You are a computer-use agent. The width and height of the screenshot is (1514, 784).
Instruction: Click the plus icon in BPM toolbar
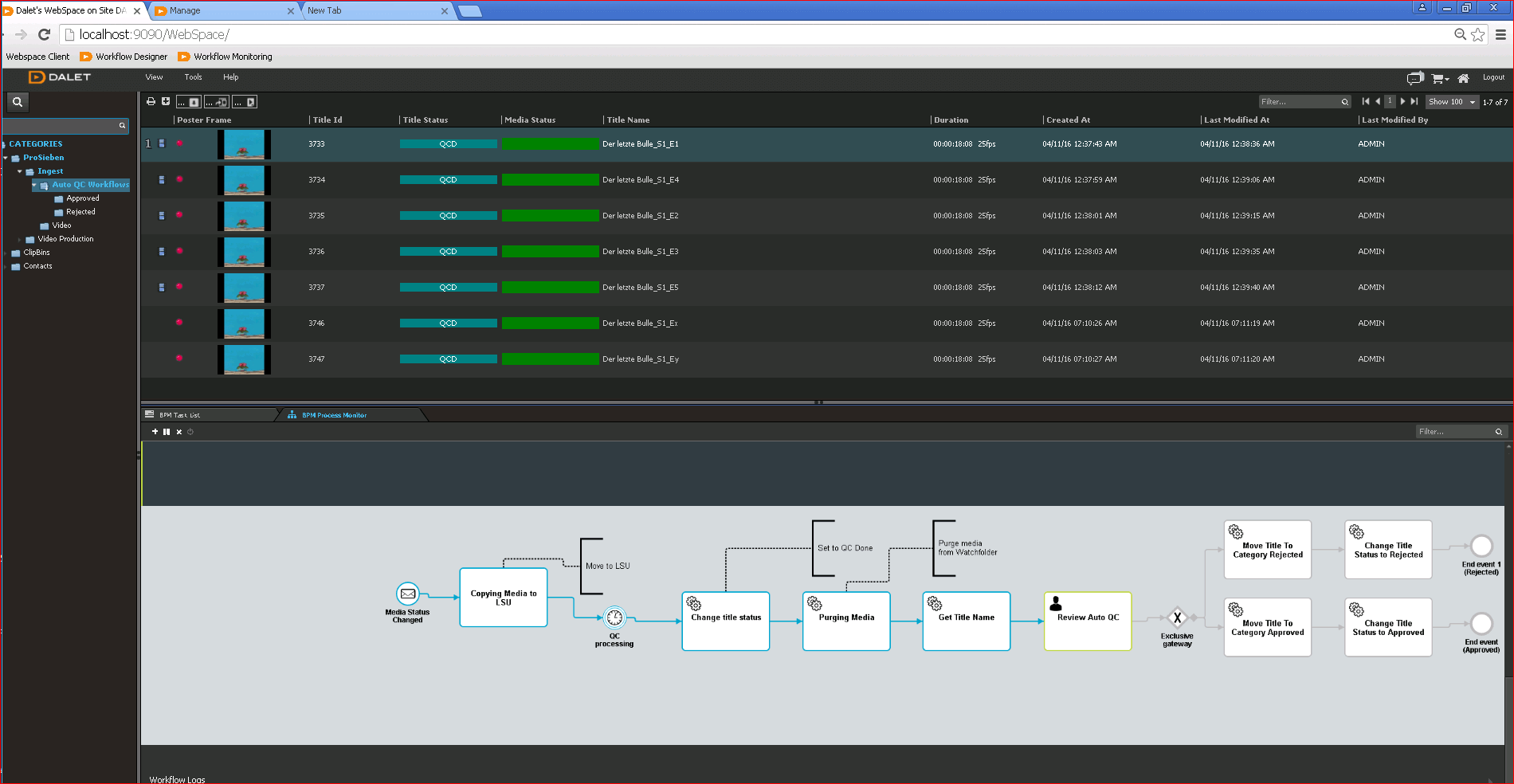point(155,432)
